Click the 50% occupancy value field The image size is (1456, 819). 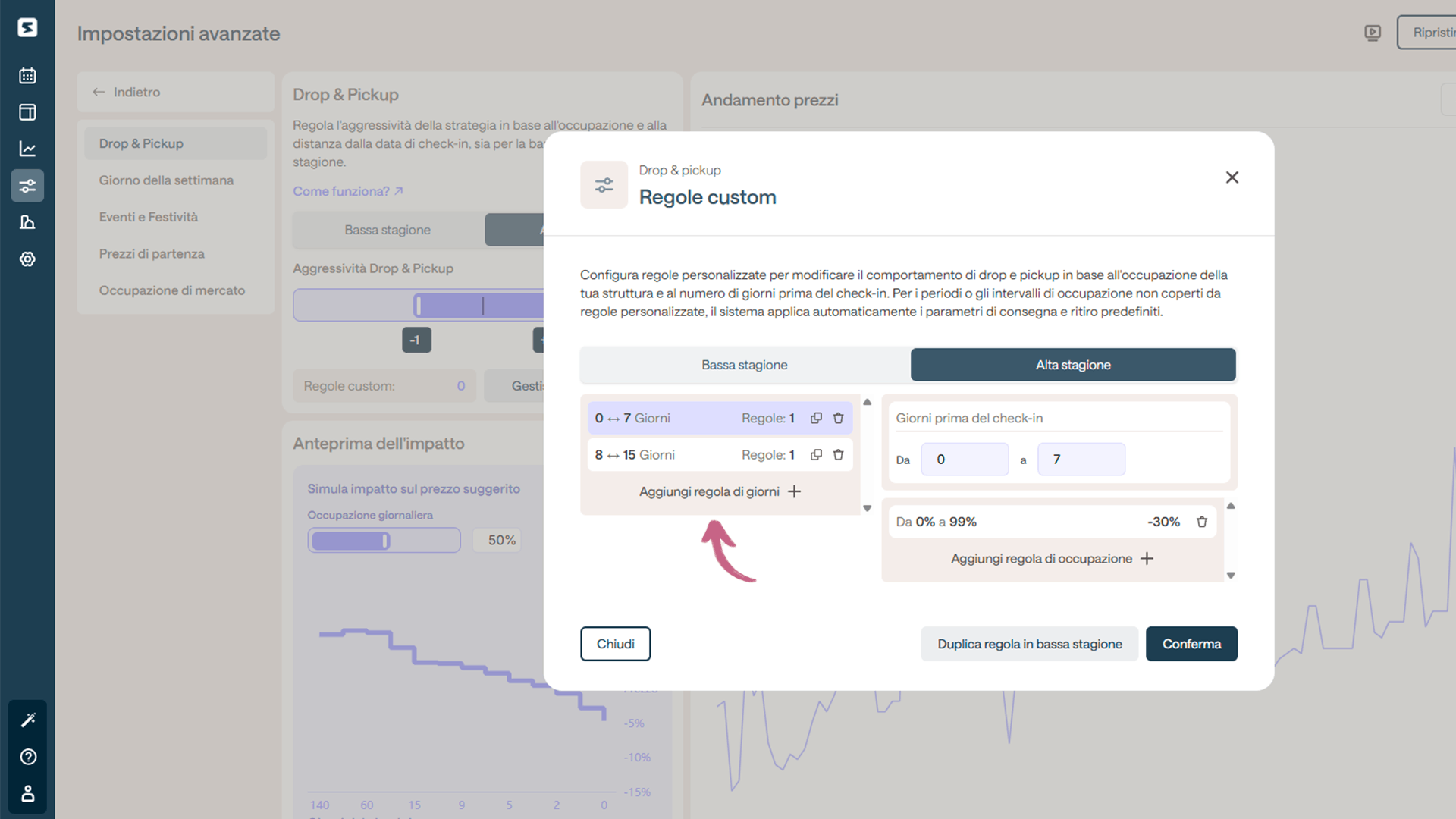(497, 540)
